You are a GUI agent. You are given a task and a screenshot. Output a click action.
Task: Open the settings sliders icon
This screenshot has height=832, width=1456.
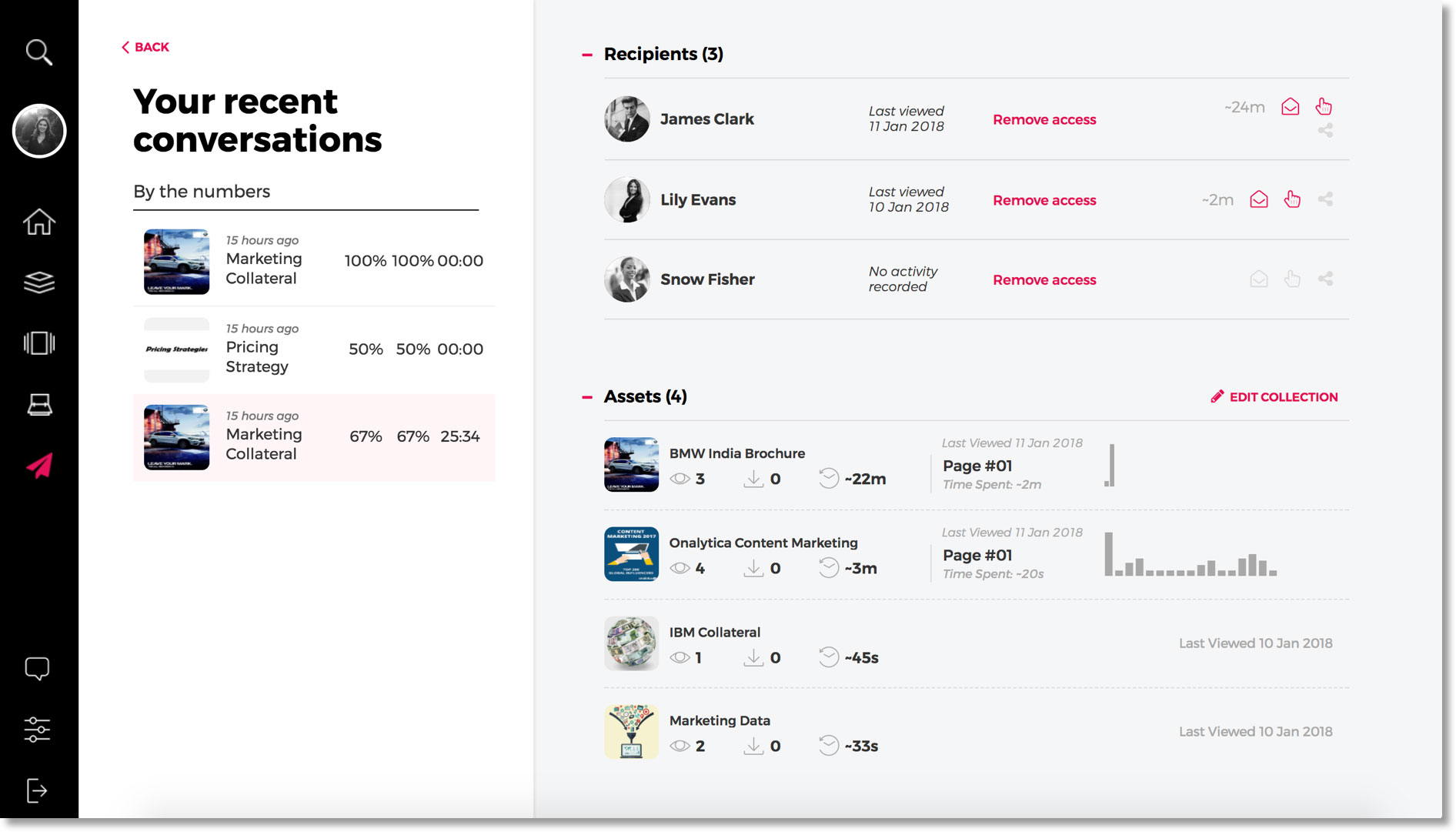pos(37,729)
